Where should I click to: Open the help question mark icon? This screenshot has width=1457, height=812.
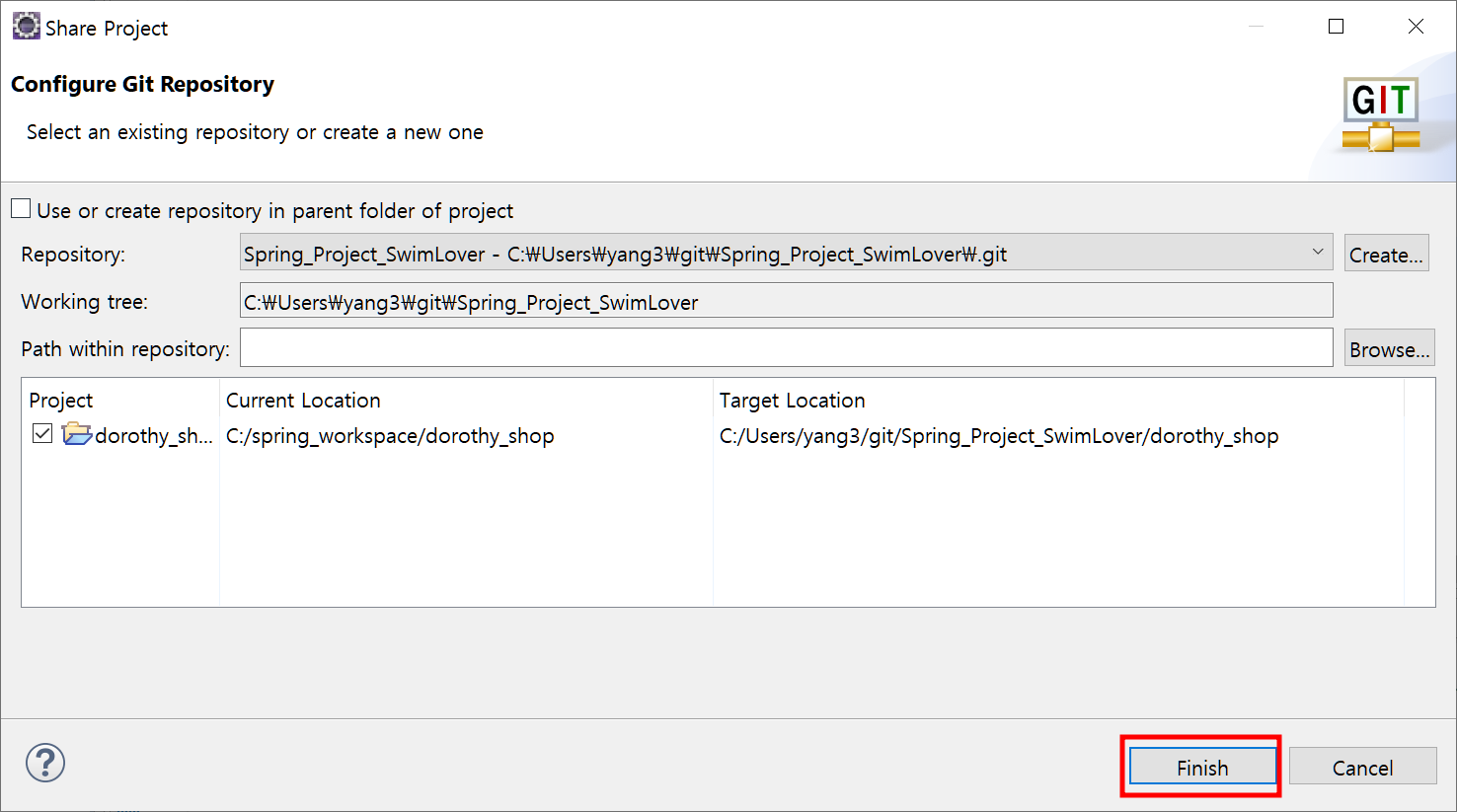(45, 764)
